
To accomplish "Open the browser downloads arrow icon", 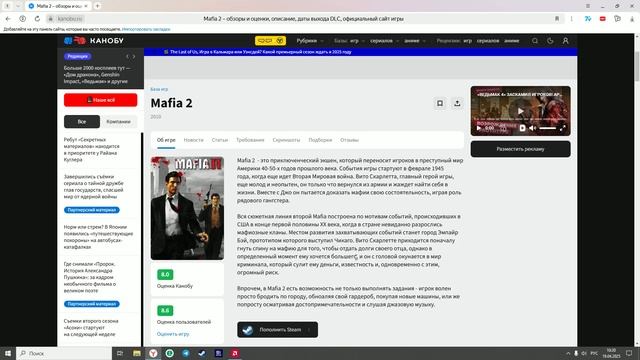I will [x=632, y=19].
